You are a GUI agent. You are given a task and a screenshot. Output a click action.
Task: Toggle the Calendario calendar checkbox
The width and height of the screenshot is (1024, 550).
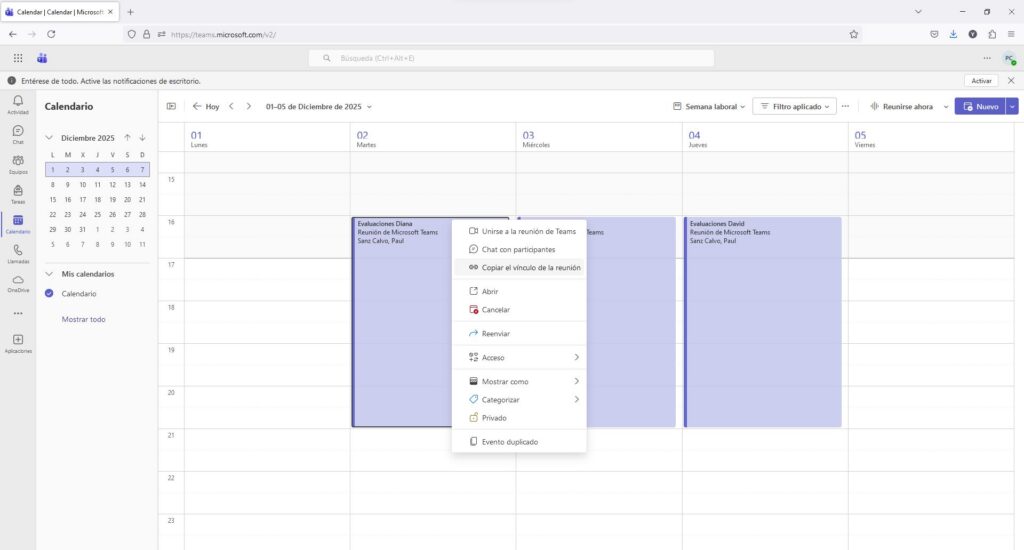49,293
